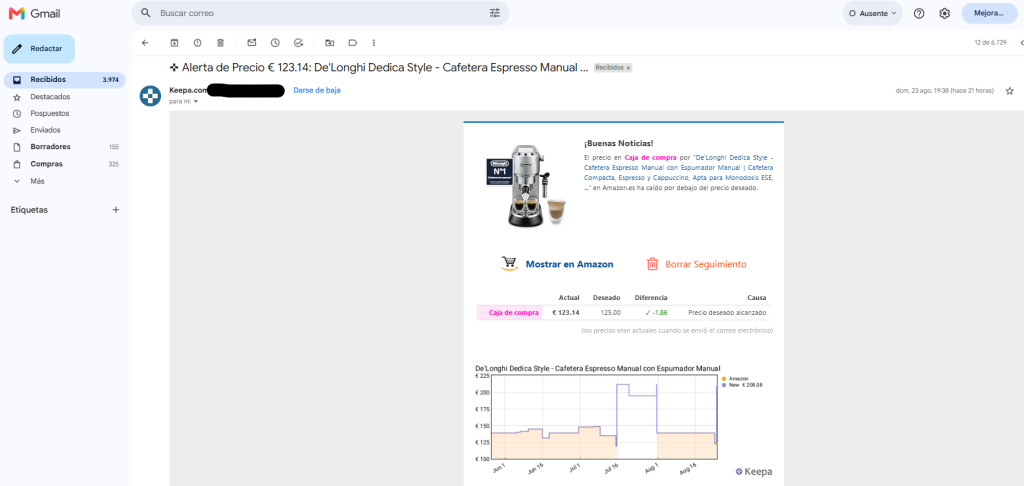This screenshot has width=1024, height=486.
Task: Click the Gmail logo
Action: tap(34, 13)
